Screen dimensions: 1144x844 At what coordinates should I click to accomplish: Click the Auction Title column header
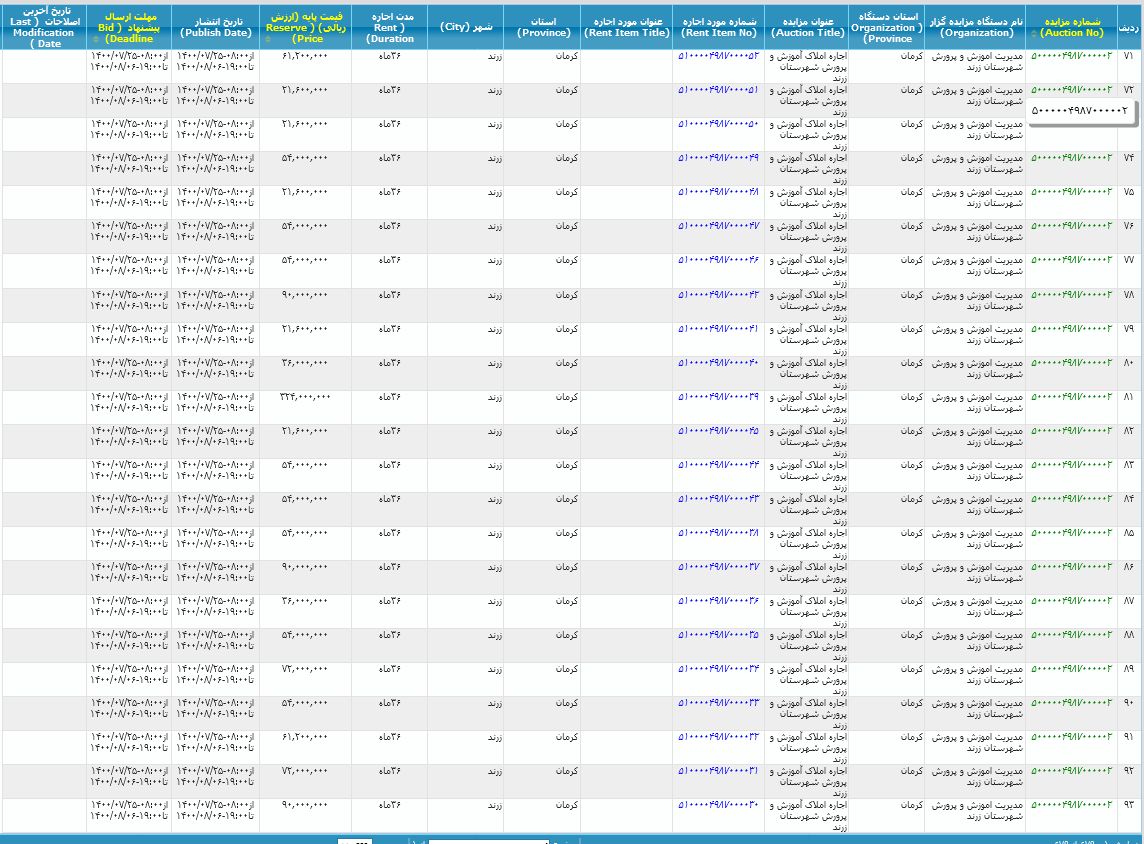click(809, 27)
